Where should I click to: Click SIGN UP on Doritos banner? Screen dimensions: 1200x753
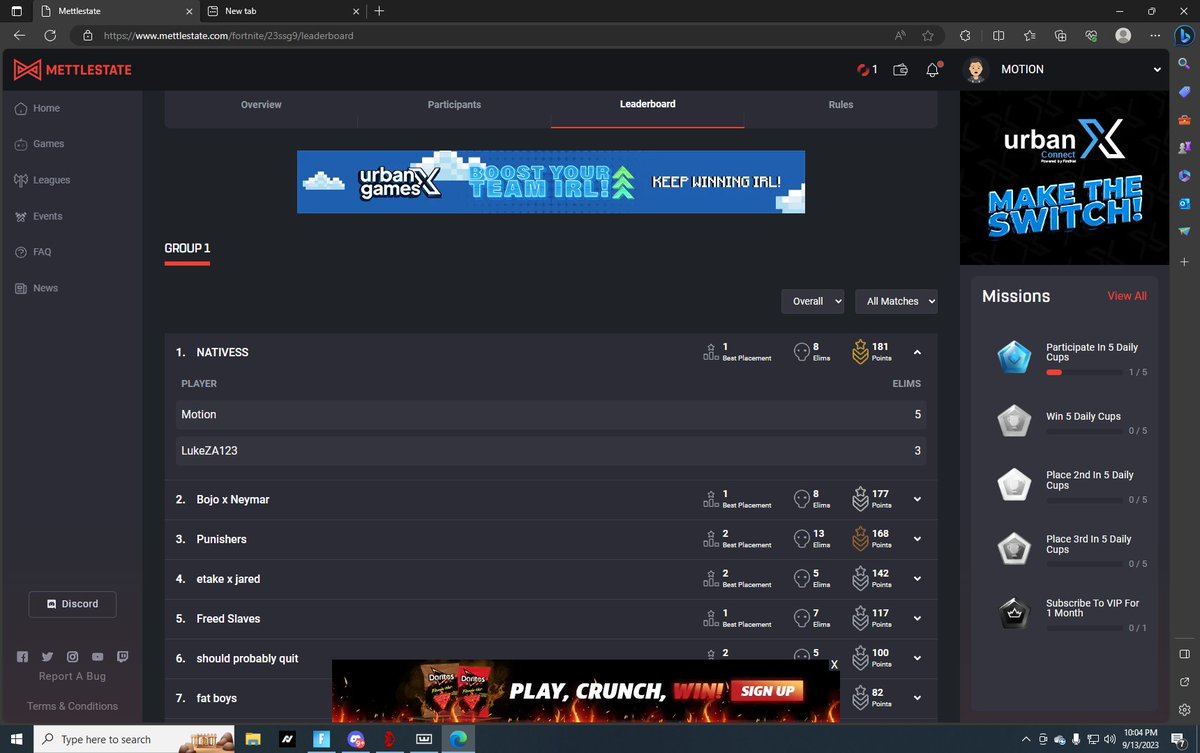pyautogui.click(x=768, y=691)
